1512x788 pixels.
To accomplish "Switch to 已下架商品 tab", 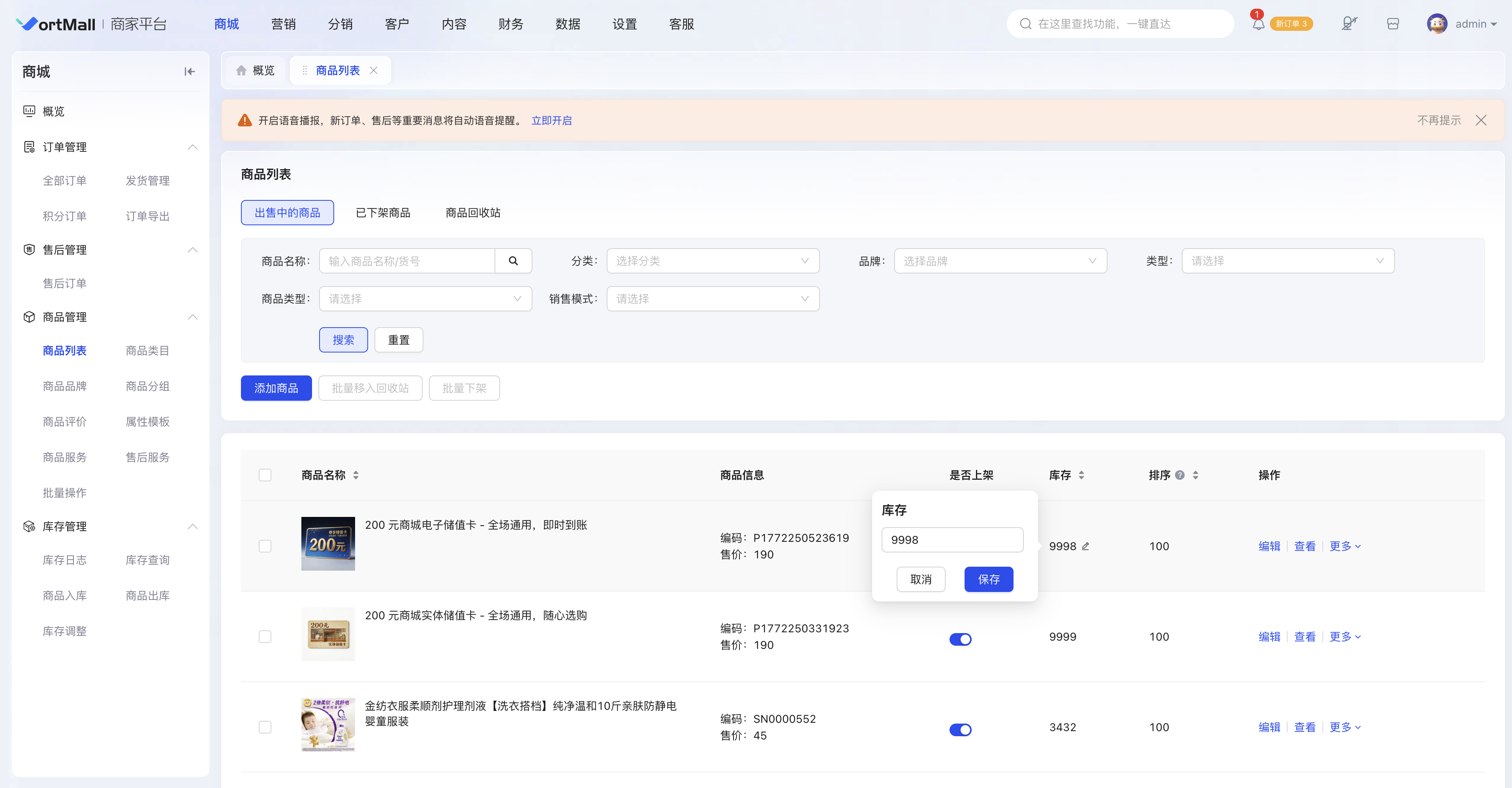I will [383, 213].
